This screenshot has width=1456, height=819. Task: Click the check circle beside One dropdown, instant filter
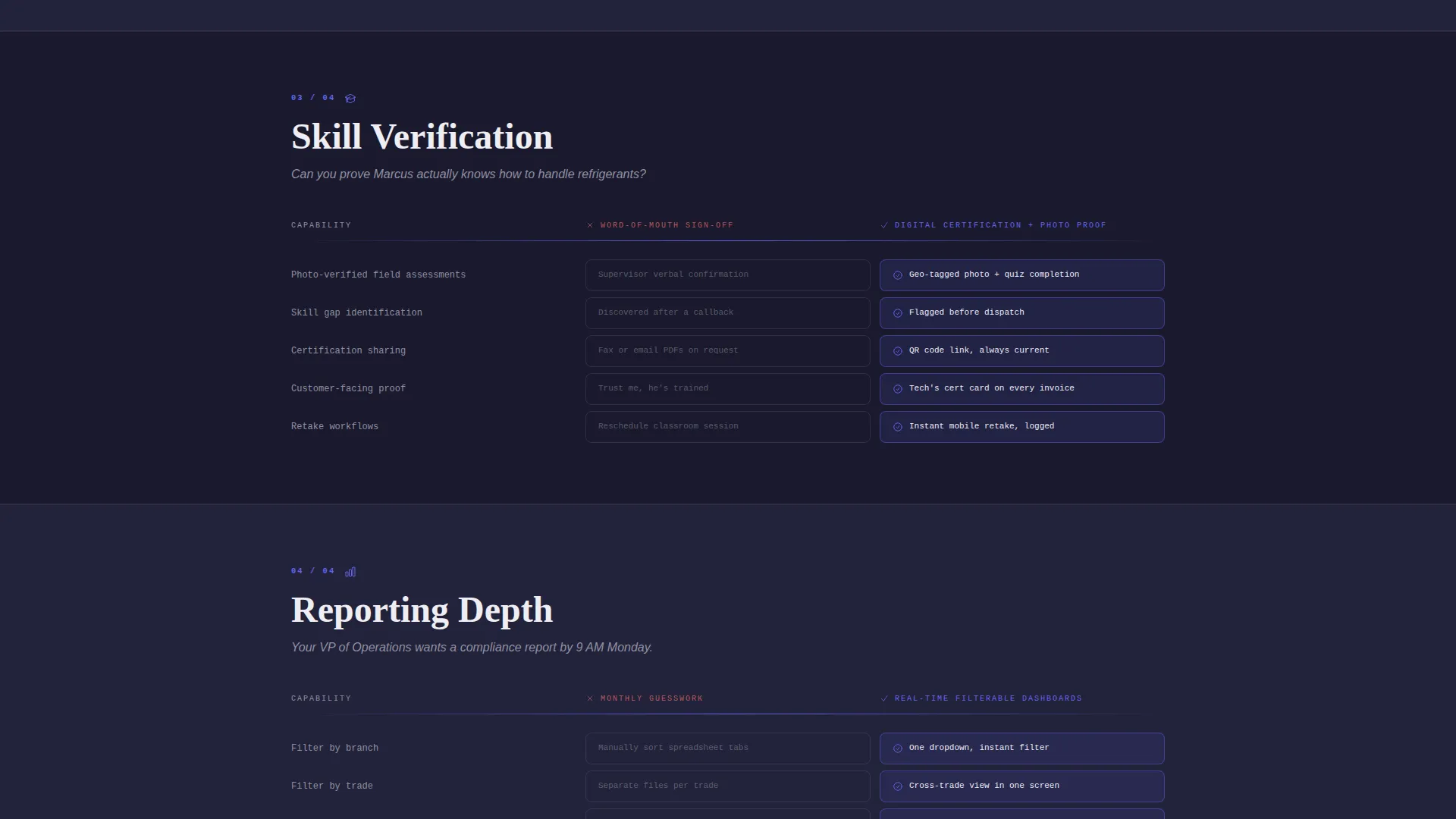pyautogui.click(x=898, y=748)
